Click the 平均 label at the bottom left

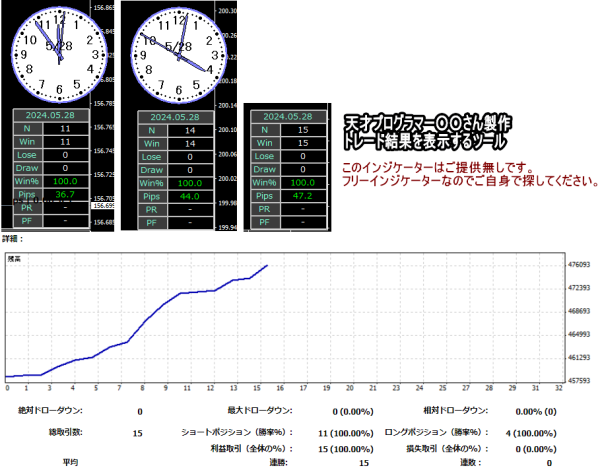tap(70, 462)
